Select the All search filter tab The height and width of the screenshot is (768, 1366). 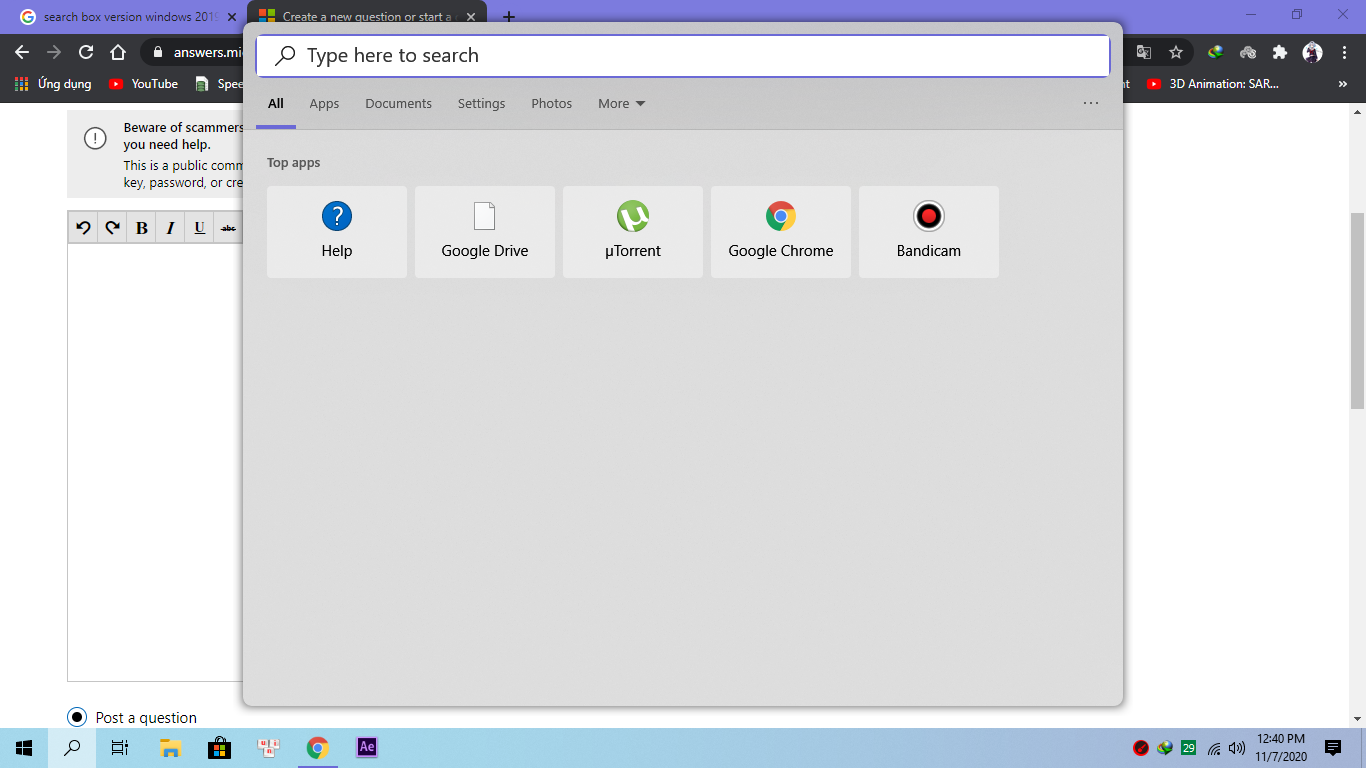[x=276, y=104]
